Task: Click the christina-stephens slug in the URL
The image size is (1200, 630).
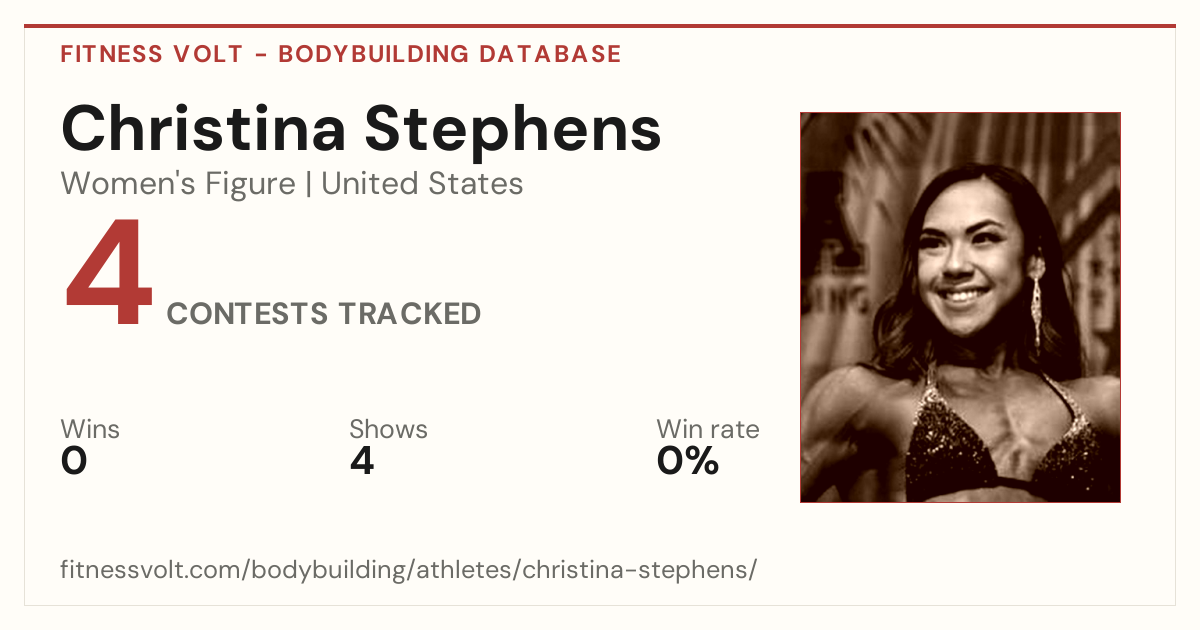Action: pyautogui.click(x=636, y=571)
